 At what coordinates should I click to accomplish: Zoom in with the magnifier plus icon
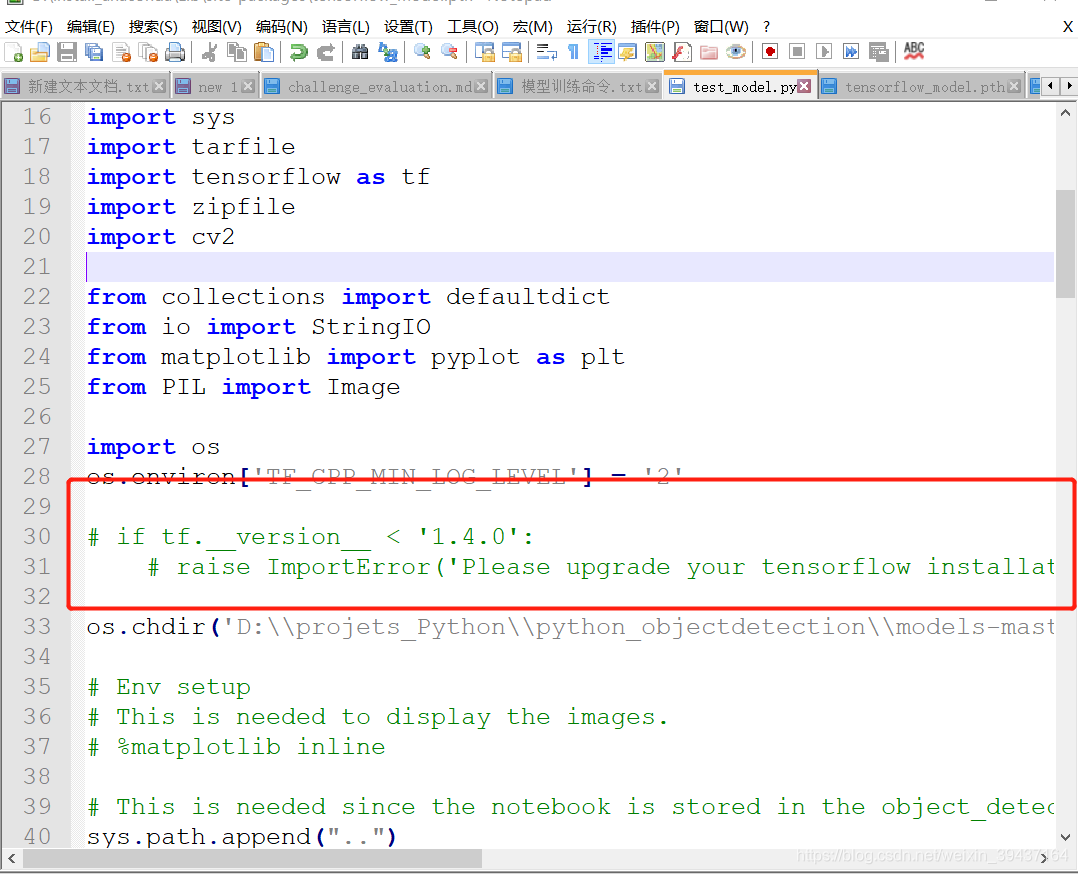(x=422, y=52)
